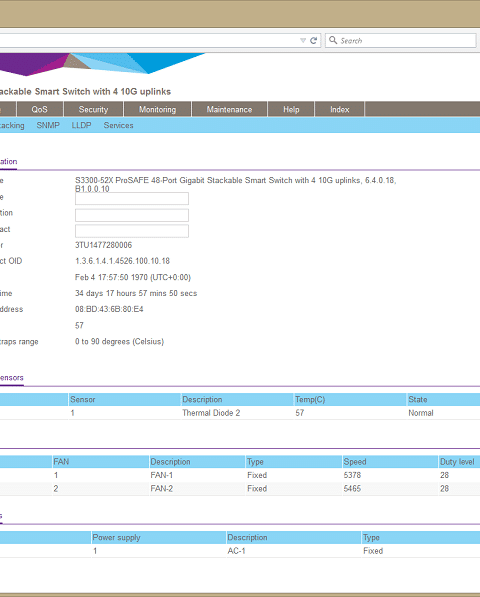Click the Power supply column header
The height and width of the screenshot is (597, 480).
[158, 538]
